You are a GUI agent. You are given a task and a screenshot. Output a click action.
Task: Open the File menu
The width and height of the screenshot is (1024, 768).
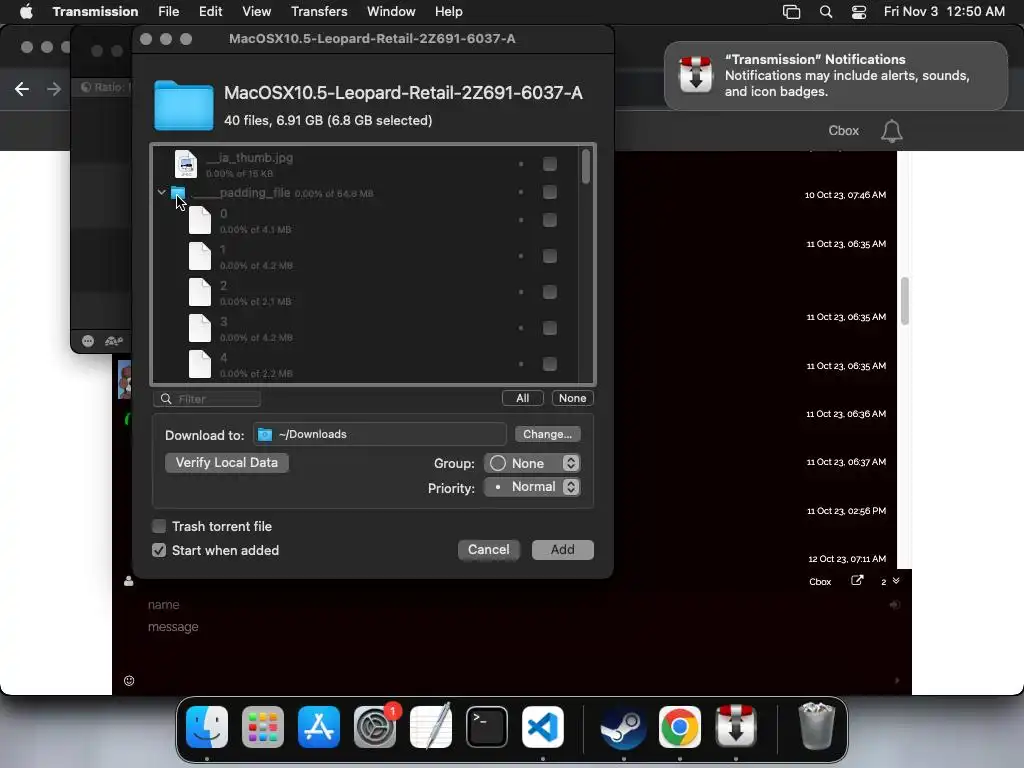(x=168, y=12)
